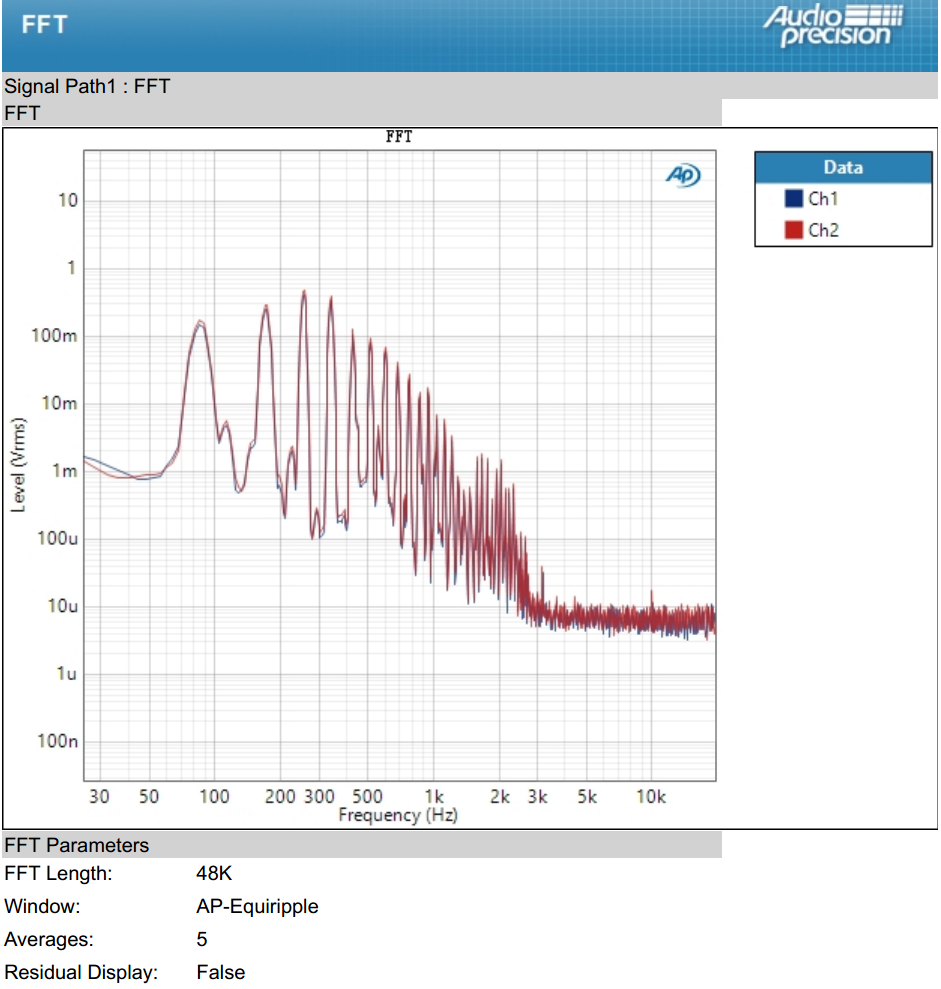Click the 5k tick on frequency axis
Image resolution: width=941 pixels, height=989 pixels.
[587, 797]
